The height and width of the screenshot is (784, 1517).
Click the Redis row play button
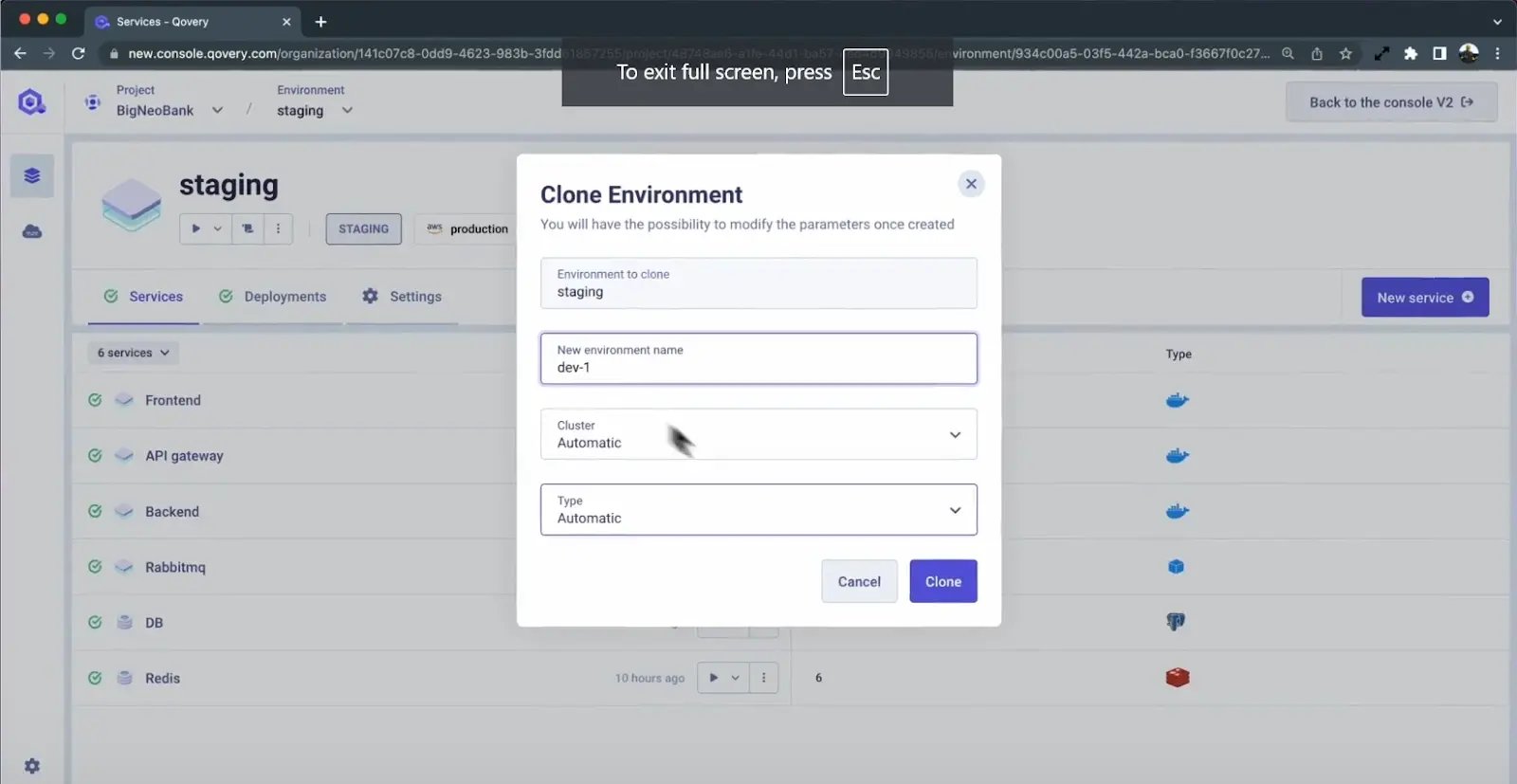point(713,678)
